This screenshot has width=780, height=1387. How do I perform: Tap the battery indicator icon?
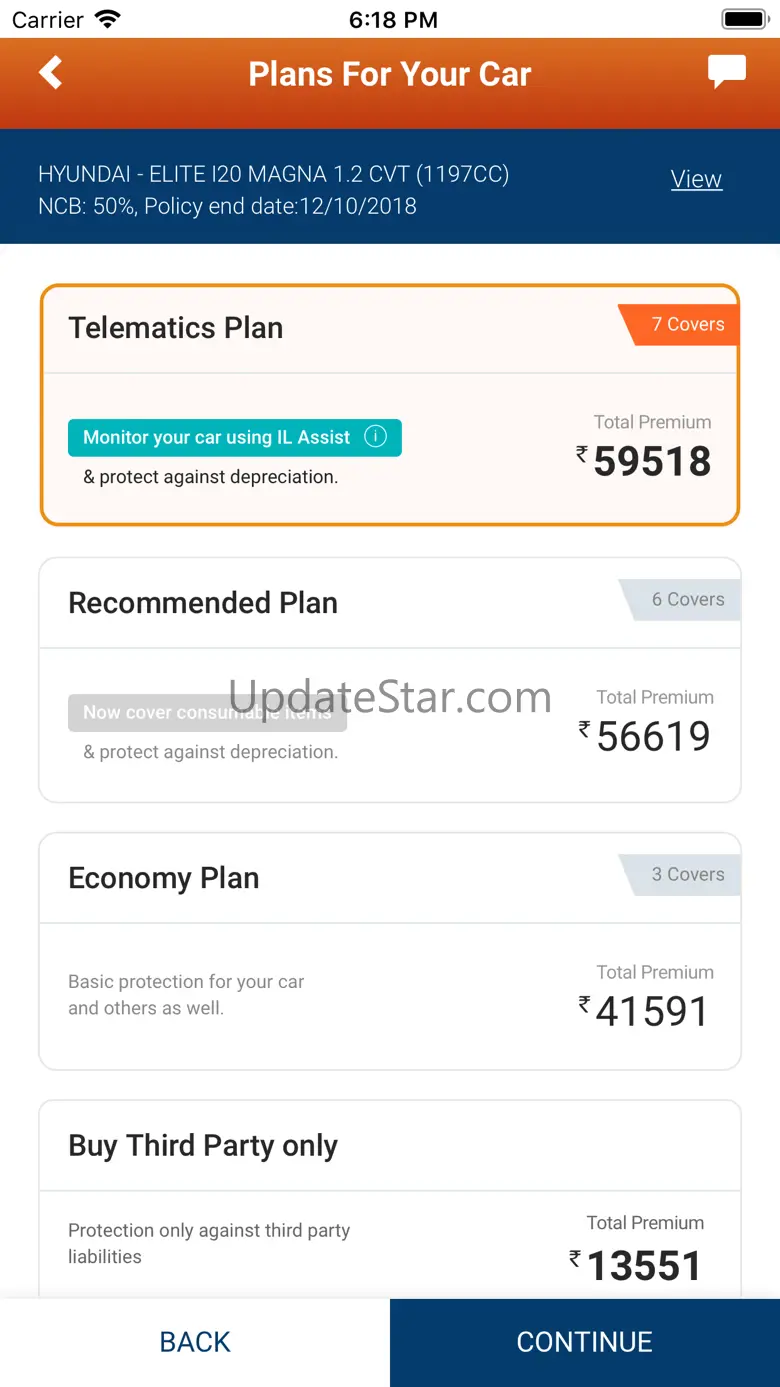tap(743, 19)
